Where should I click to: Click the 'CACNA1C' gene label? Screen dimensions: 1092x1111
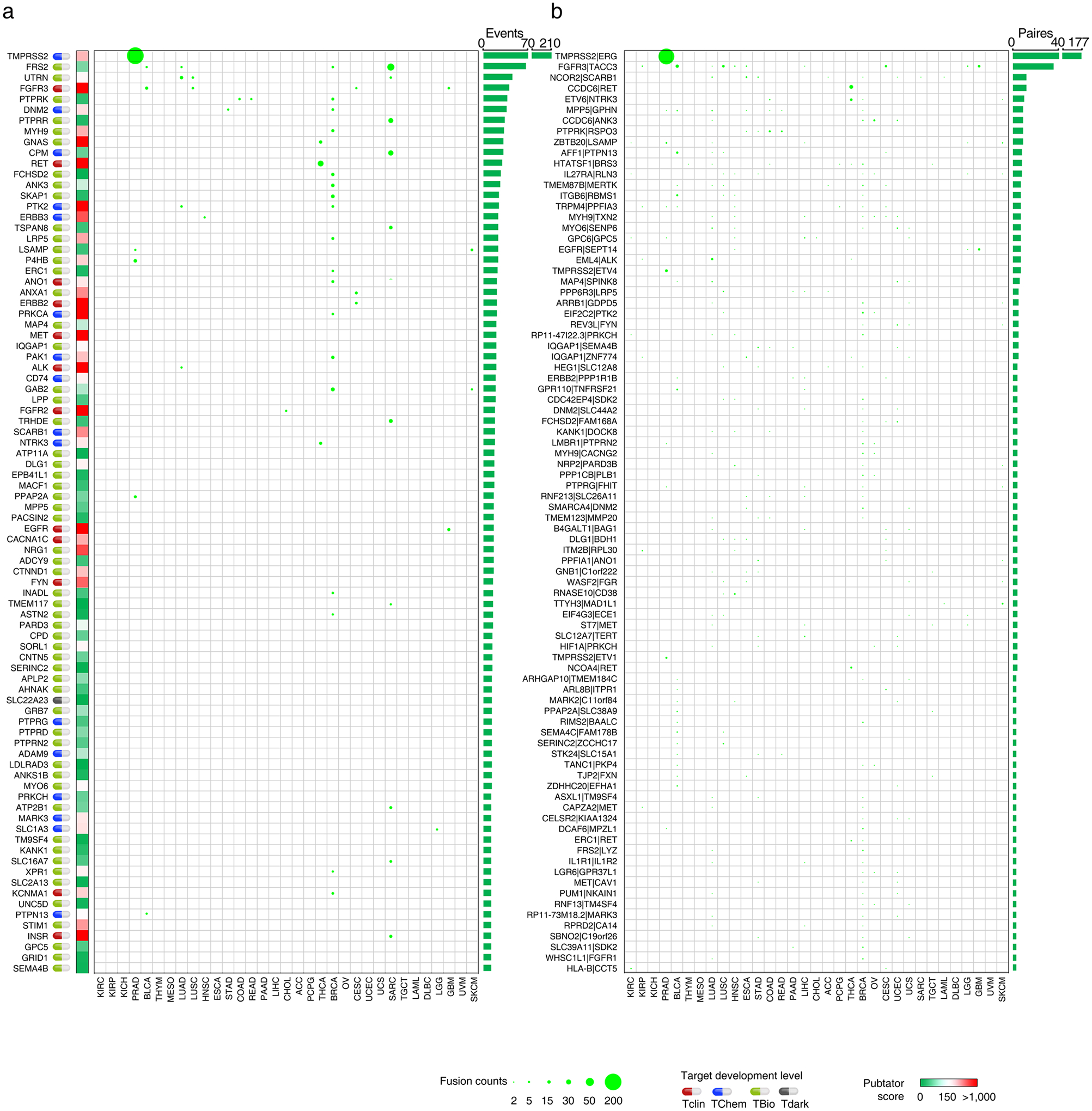pyautogui.click(x=28, y=539)
